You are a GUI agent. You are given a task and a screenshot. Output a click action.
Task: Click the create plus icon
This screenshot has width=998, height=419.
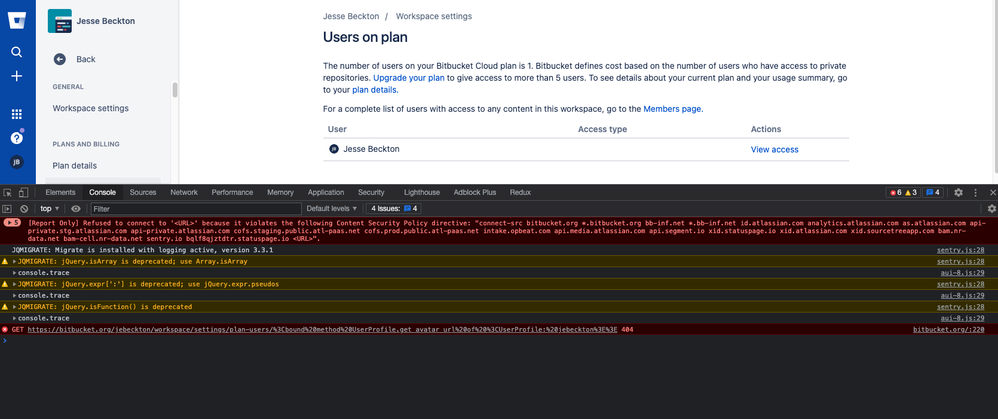coord(17,76)
